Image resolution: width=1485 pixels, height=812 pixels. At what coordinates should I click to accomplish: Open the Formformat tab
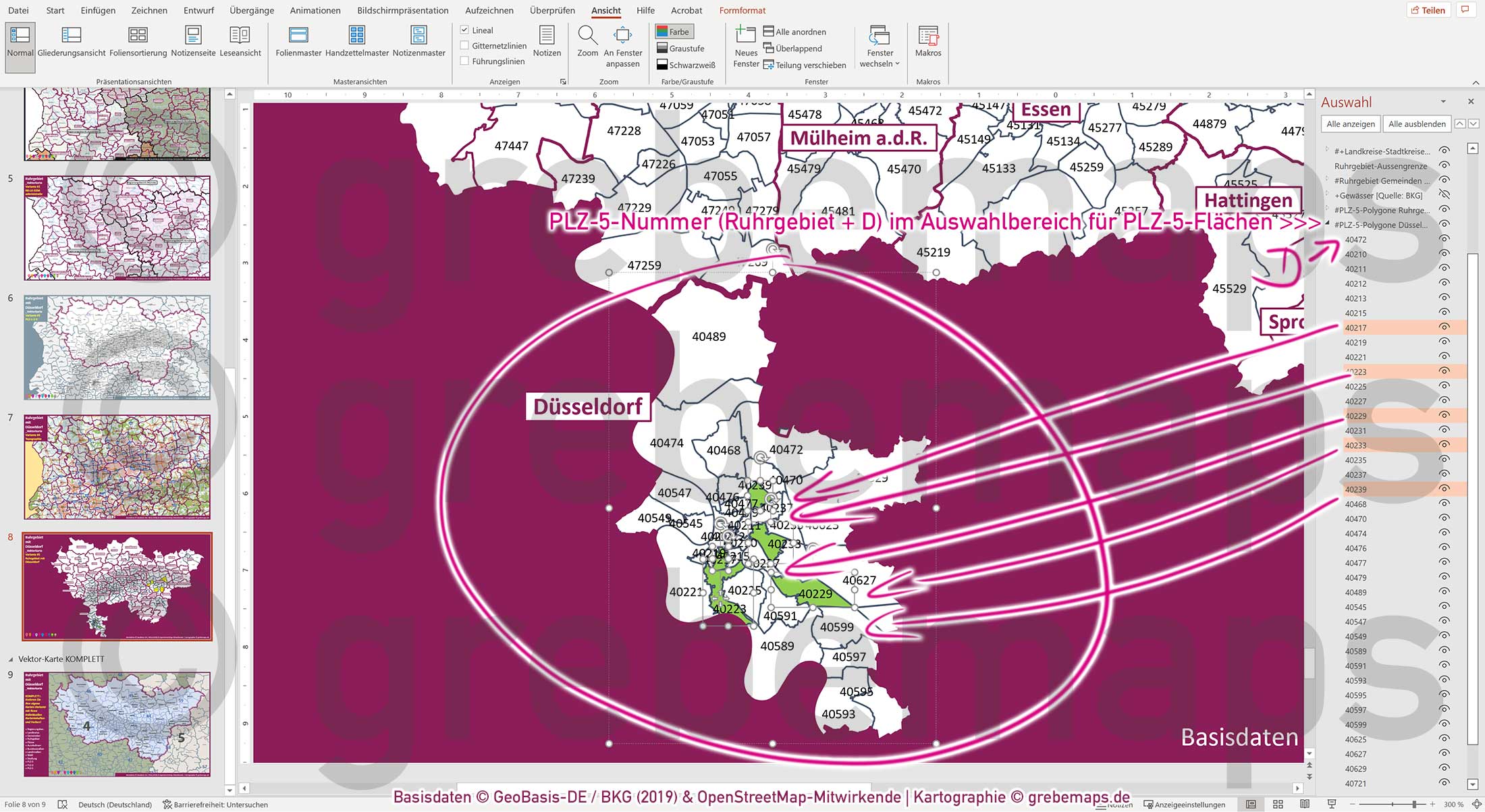pos(742,10)
